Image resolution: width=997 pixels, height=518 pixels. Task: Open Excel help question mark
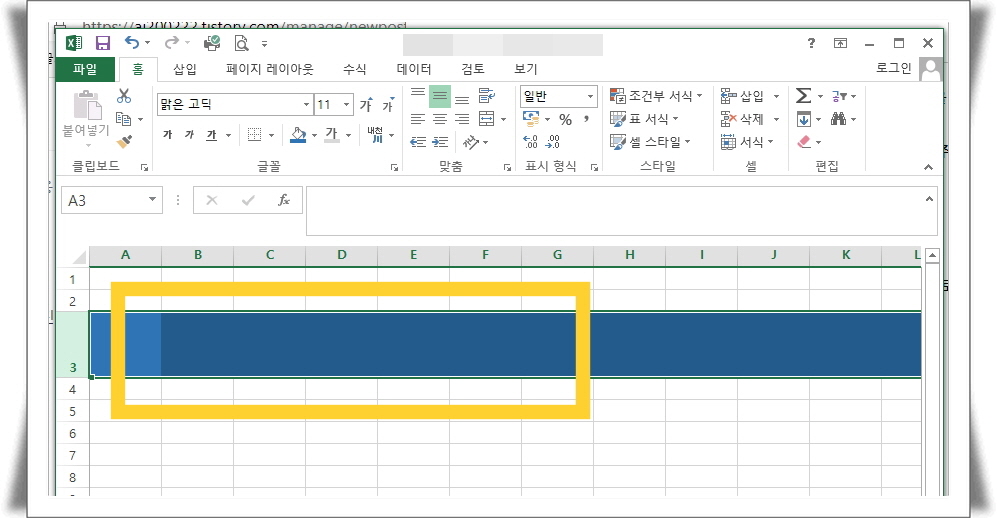[811, 43]
